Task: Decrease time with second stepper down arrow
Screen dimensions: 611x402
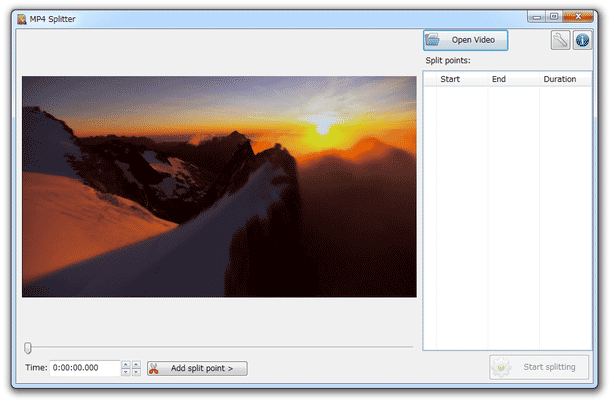Action: point(136,372)
